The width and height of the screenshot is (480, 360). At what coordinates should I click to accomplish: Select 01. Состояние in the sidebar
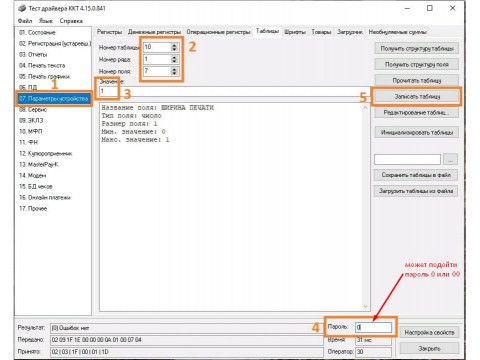(37, 32)
